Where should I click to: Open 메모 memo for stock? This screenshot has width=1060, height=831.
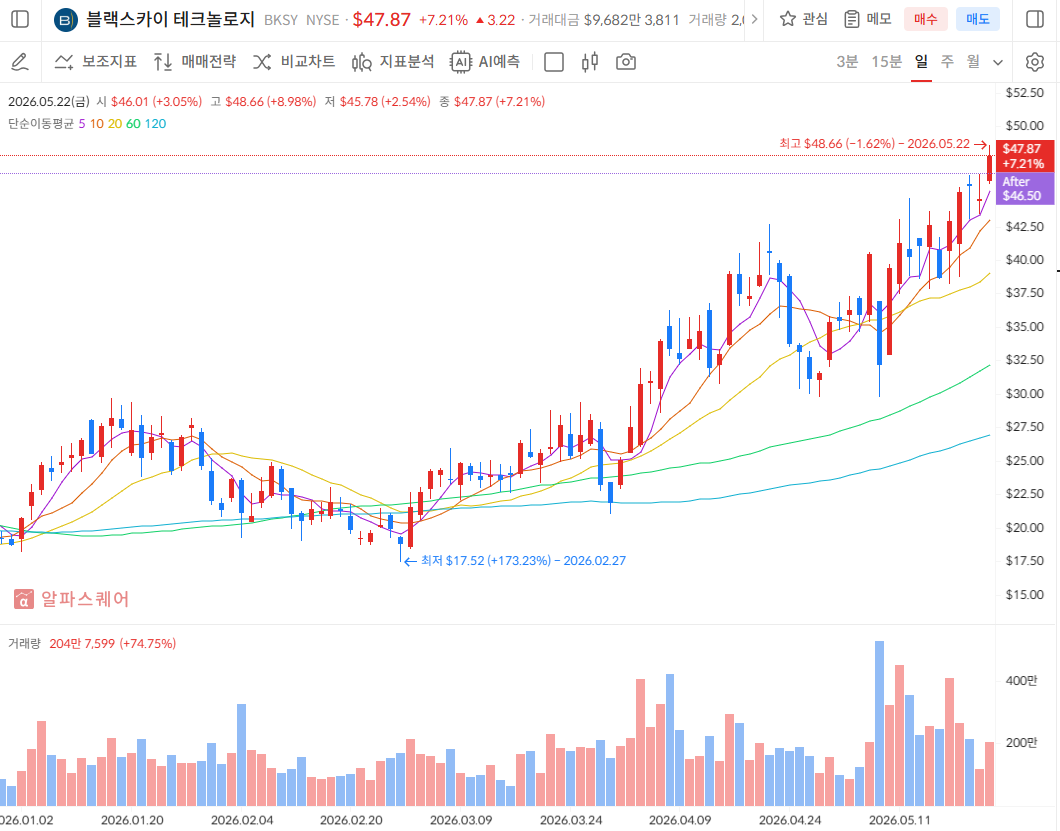868,19
